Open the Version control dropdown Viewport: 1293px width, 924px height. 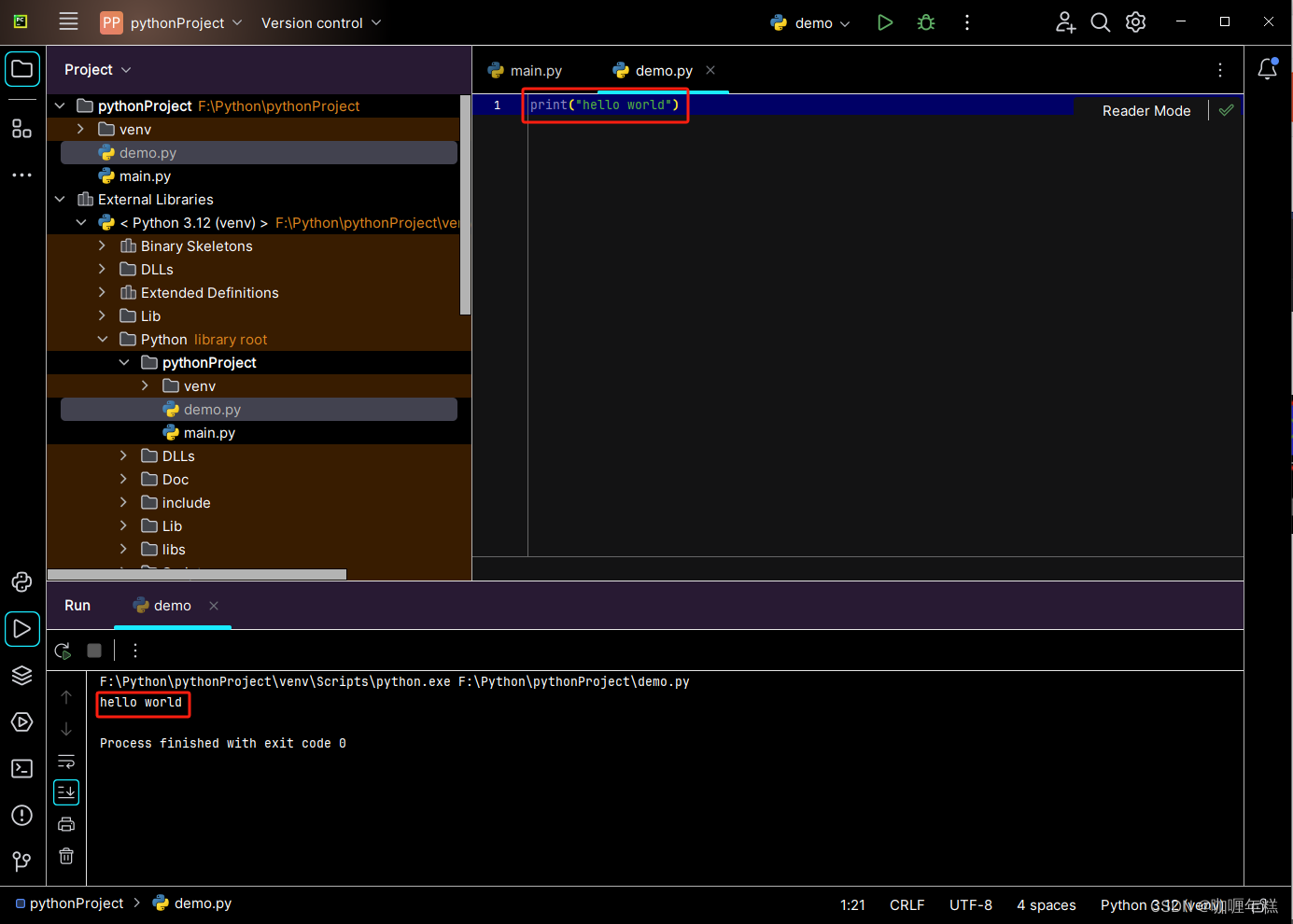tap(321, 22)
